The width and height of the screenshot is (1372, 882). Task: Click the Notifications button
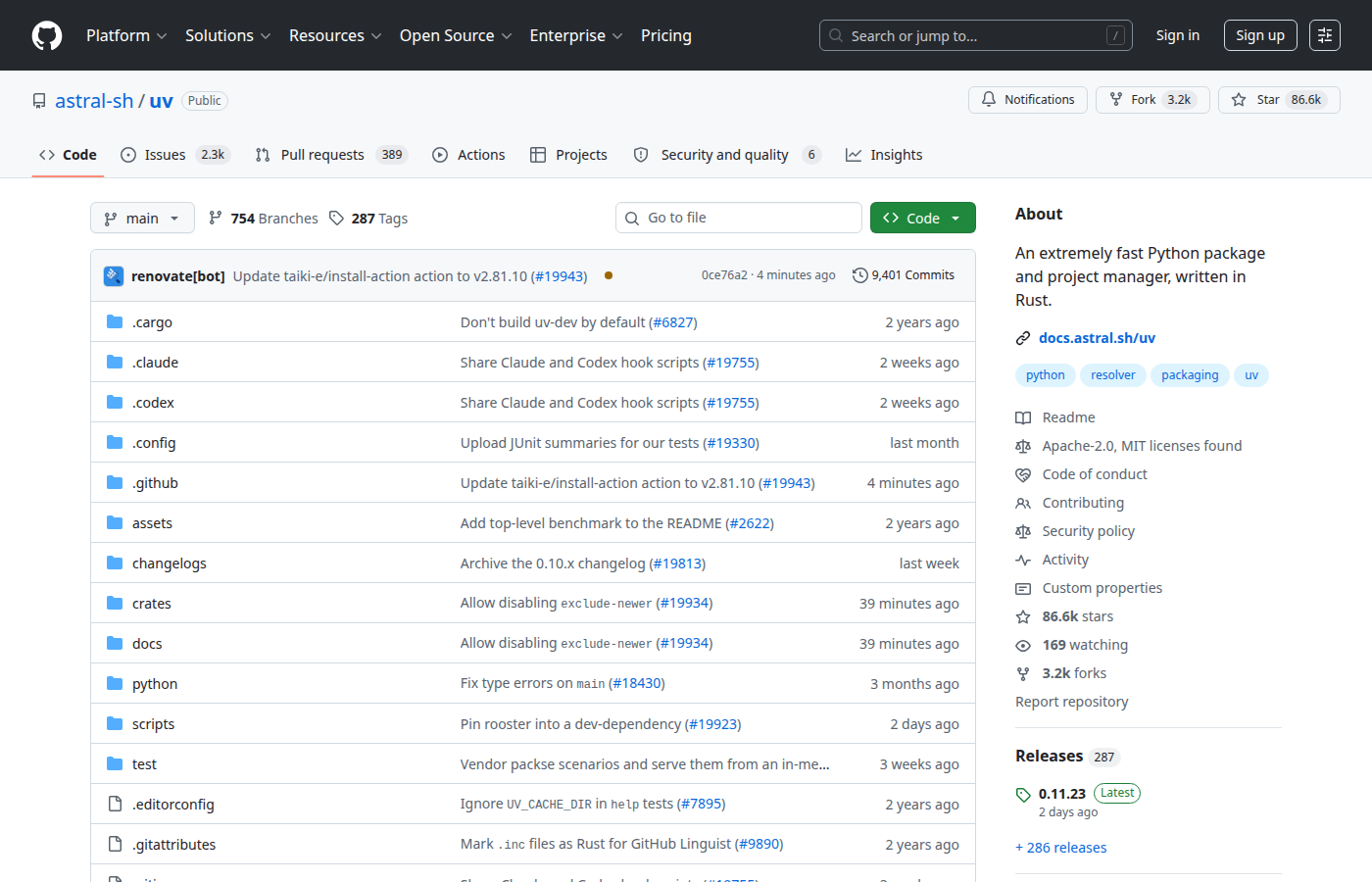pos(1028,100)
